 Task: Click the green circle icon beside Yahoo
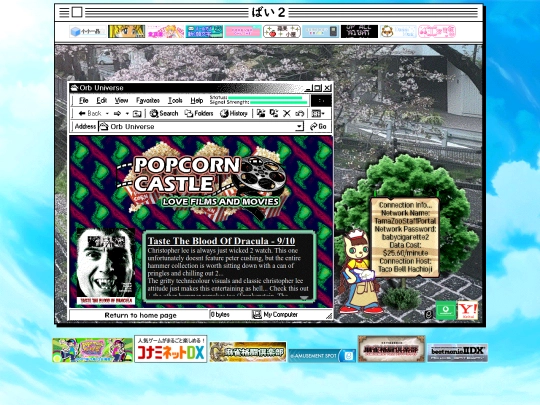(446, 310)
